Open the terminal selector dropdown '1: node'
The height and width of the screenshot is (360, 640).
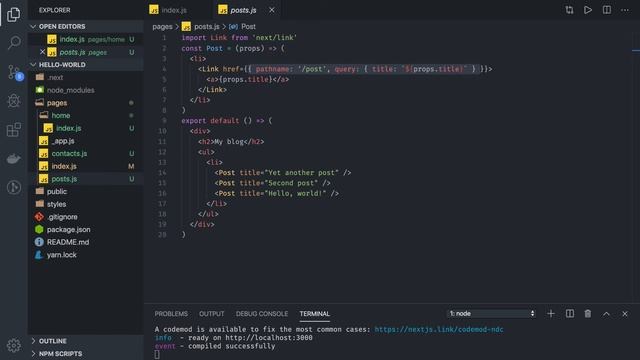click(491, 313)
